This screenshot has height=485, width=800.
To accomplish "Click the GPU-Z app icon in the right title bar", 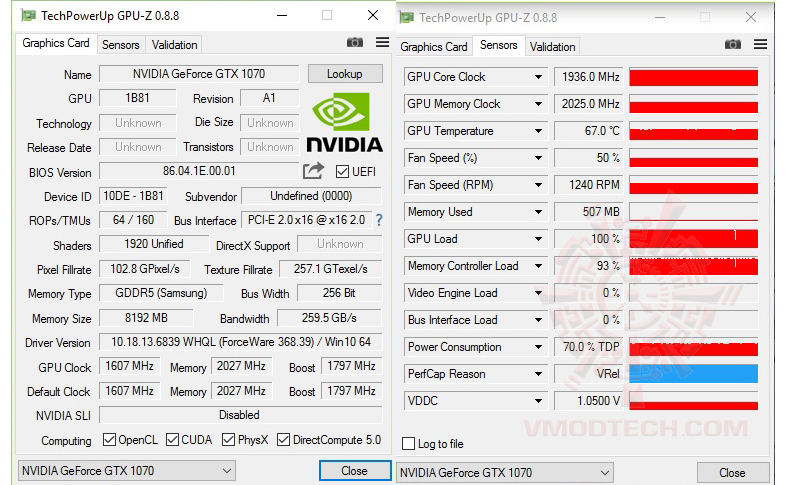I will [407, 18].
